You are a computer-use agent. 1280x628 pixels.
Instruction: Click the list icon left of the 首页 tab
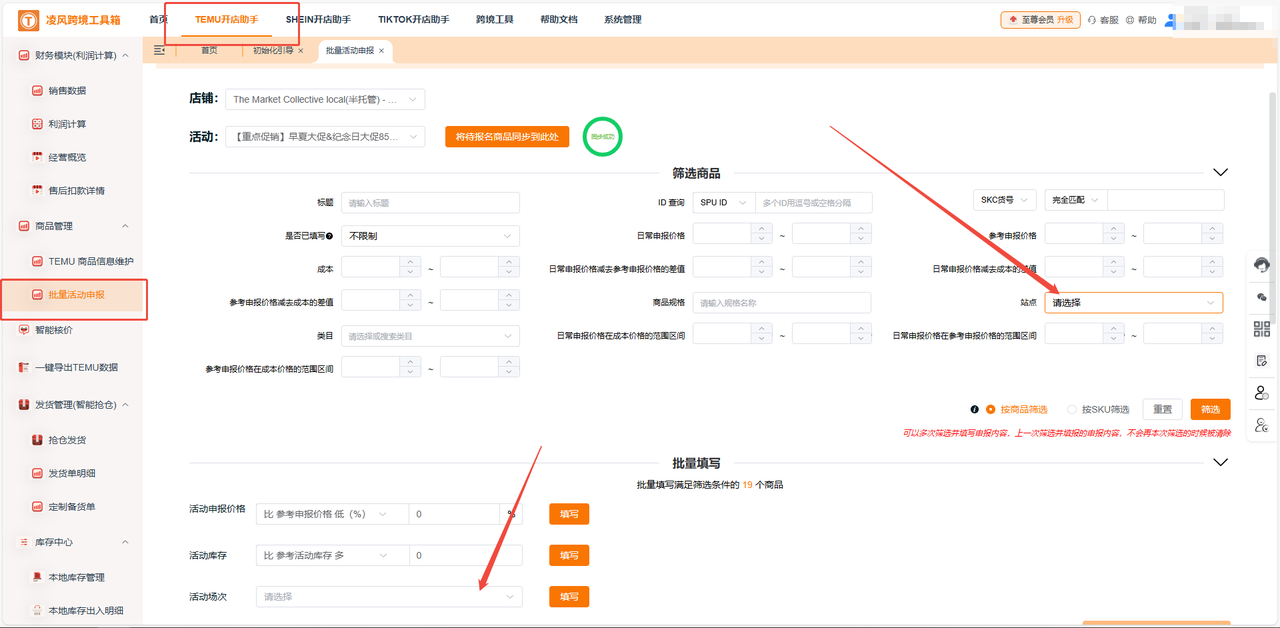(159, 48)
